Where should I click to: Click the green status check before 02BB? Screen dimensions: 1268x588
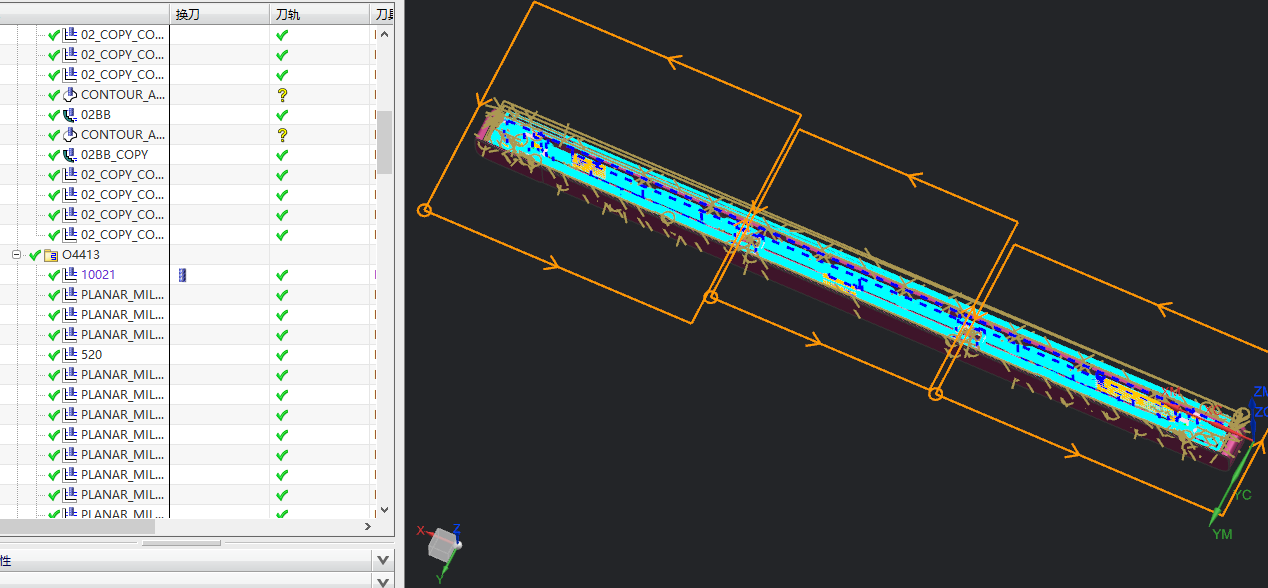[x=54, y=115]
